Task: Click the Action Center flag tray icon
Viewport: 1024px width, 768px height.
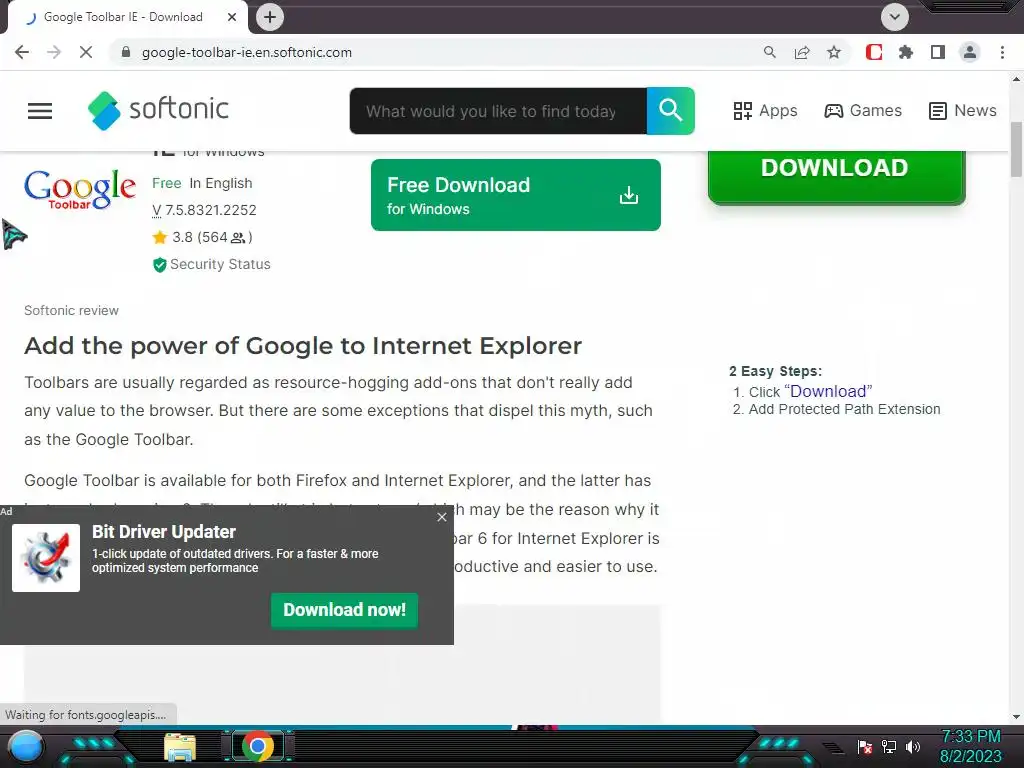Action: tap(865, 747)
